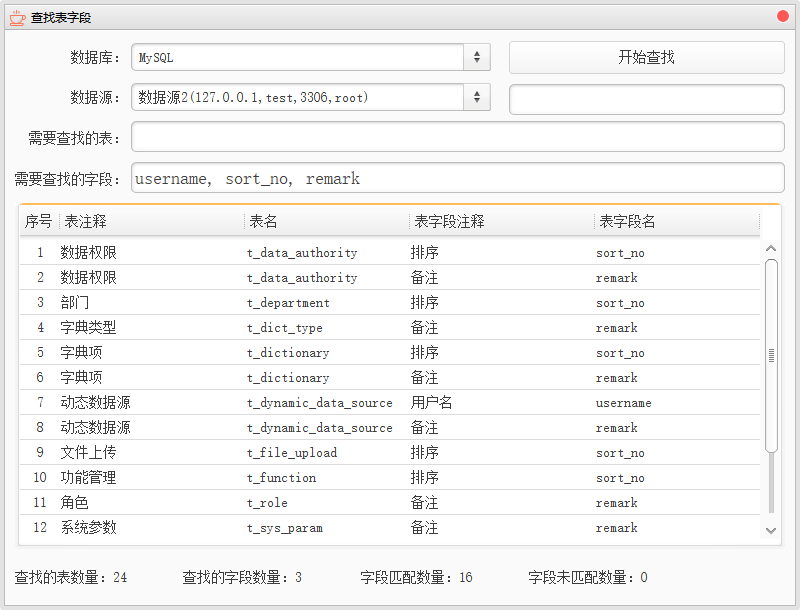Select the t_file_upload table name cell
This screenshot has height=610, width=800.
(292, 452)
